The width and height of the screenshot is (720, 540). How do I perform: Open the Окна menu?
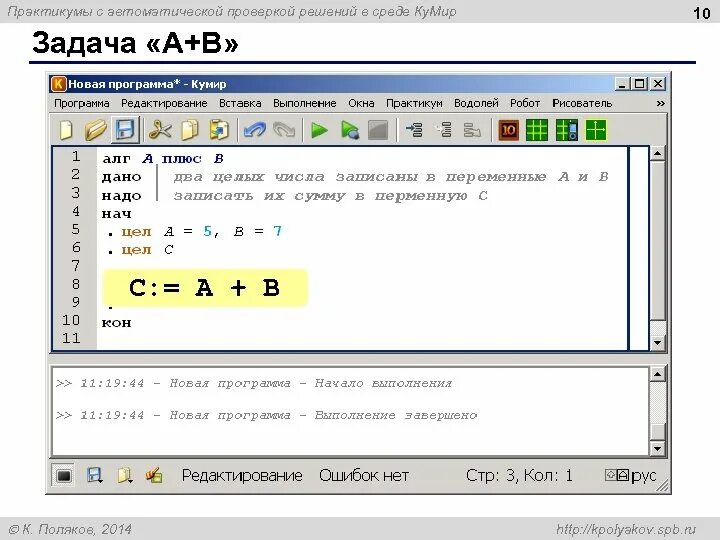(x=361, y=103)
